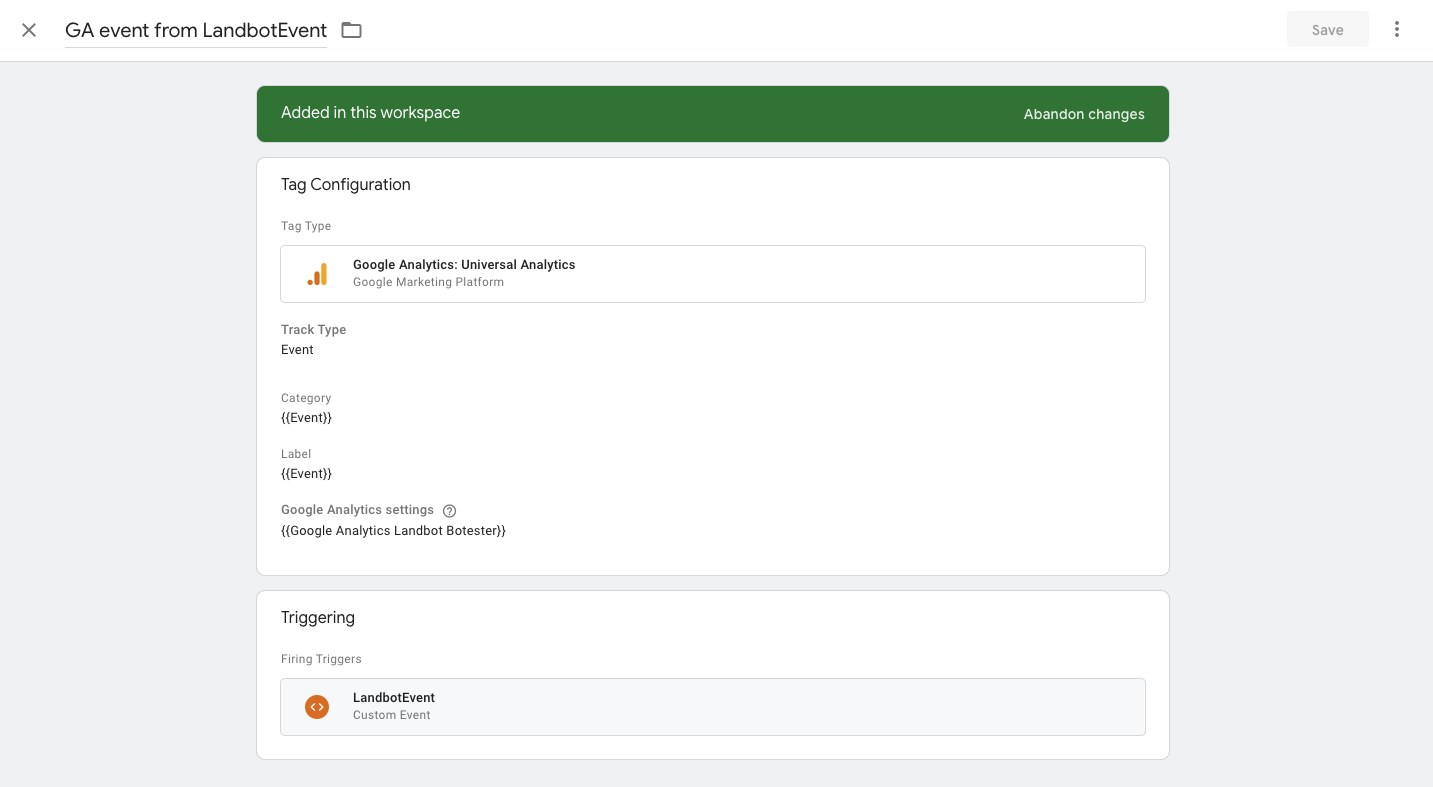Screen dimensions: 1433x787
Task: Close the tag editor with X icon
Action: point(29,30)
